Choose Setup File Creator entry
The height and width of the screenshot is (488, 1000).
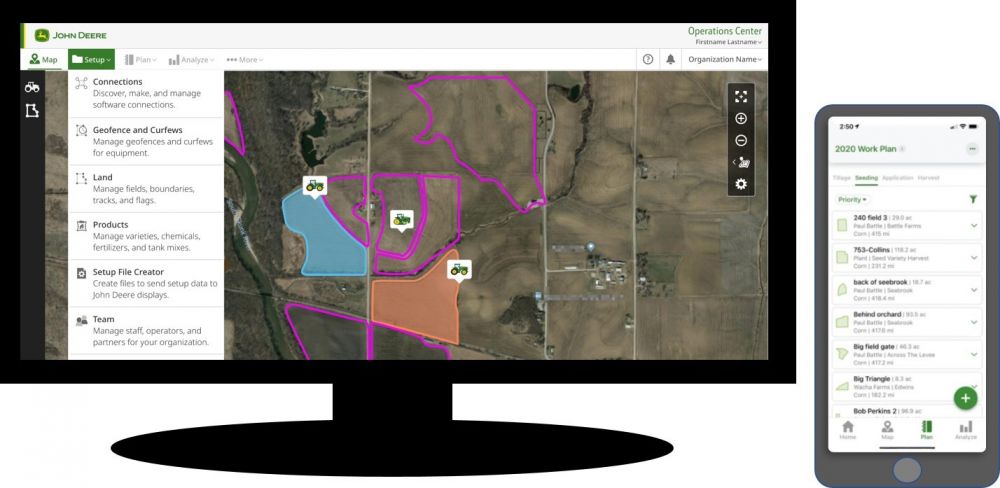coord(146,283)
